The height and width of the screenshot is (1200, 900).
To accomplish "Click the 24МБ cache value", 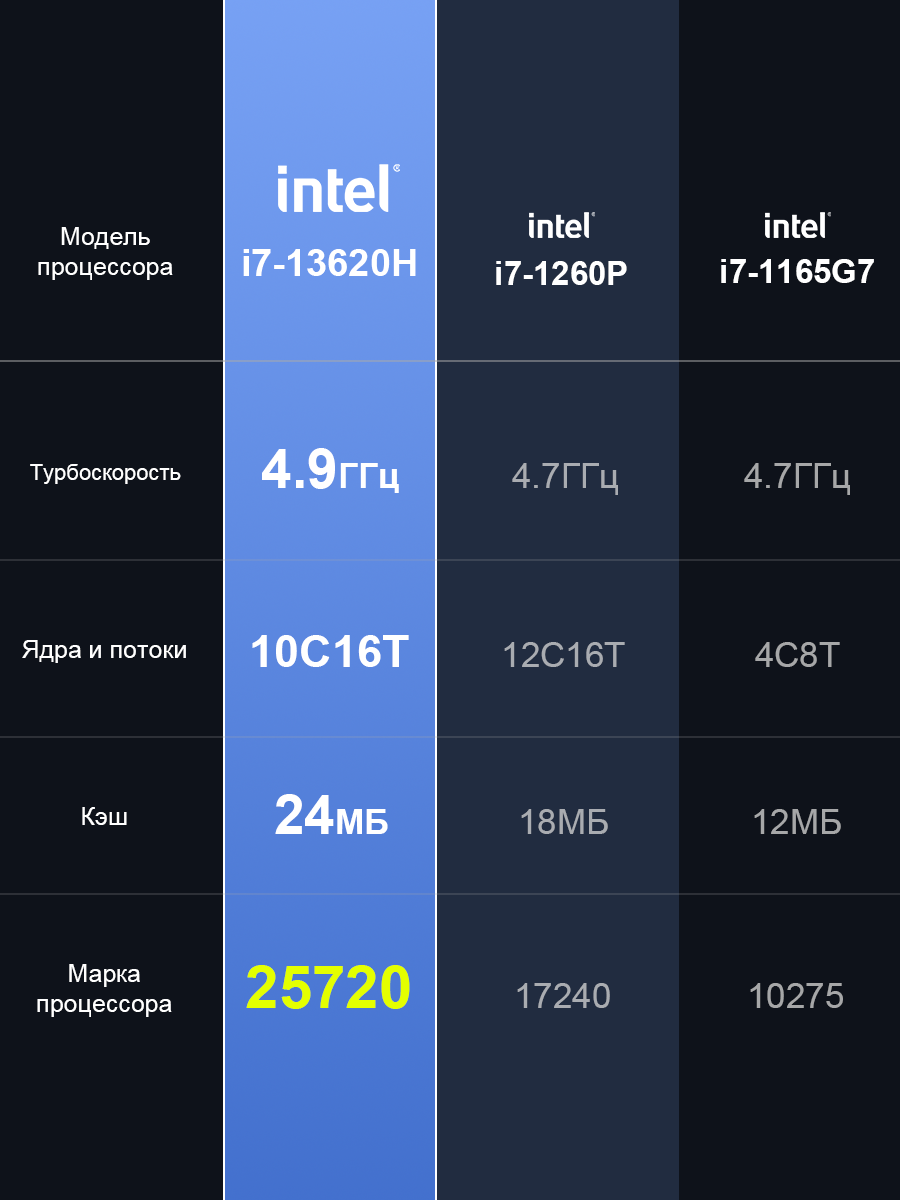I will tap(331, 816).
